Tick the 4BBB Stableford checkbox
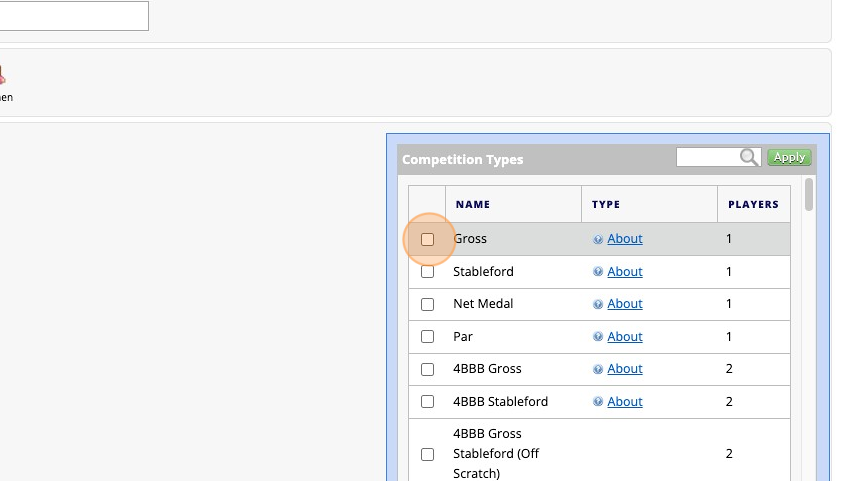This screenshot has width=860, height=481. 428,402
